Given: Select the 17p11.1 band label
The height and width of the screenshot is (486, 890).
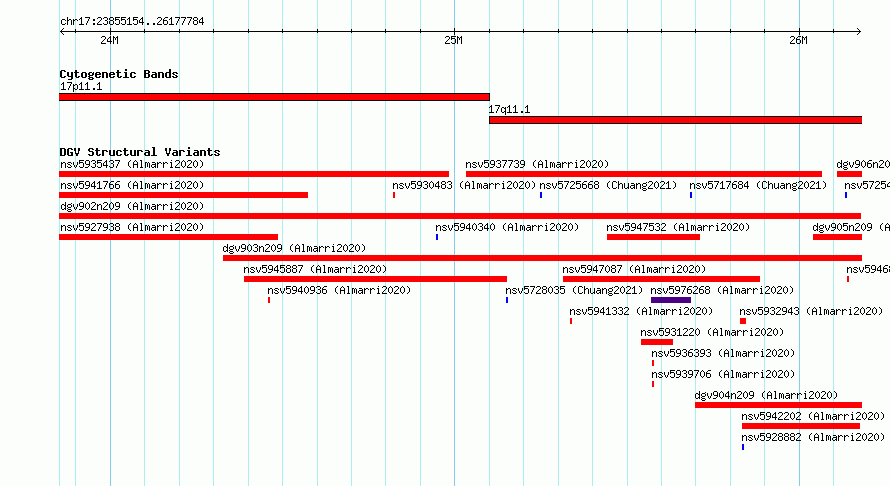Looking at the screenshot, I should tap(81, 86).
